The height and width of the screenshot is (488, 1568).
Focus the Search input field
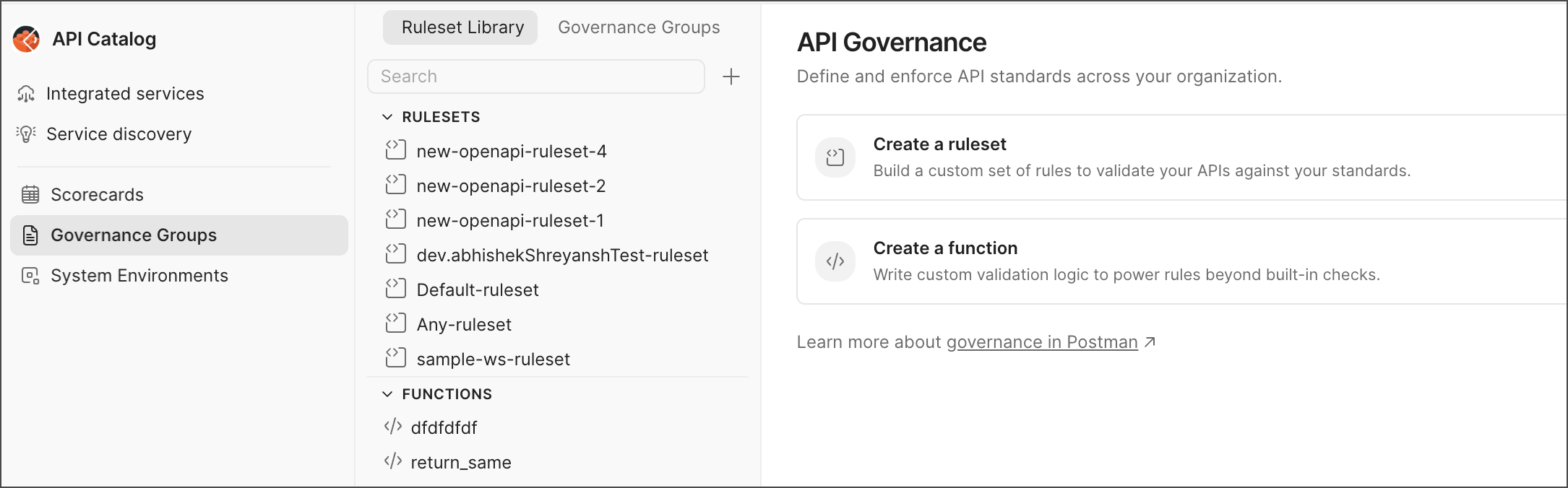(x=536, y=77)
